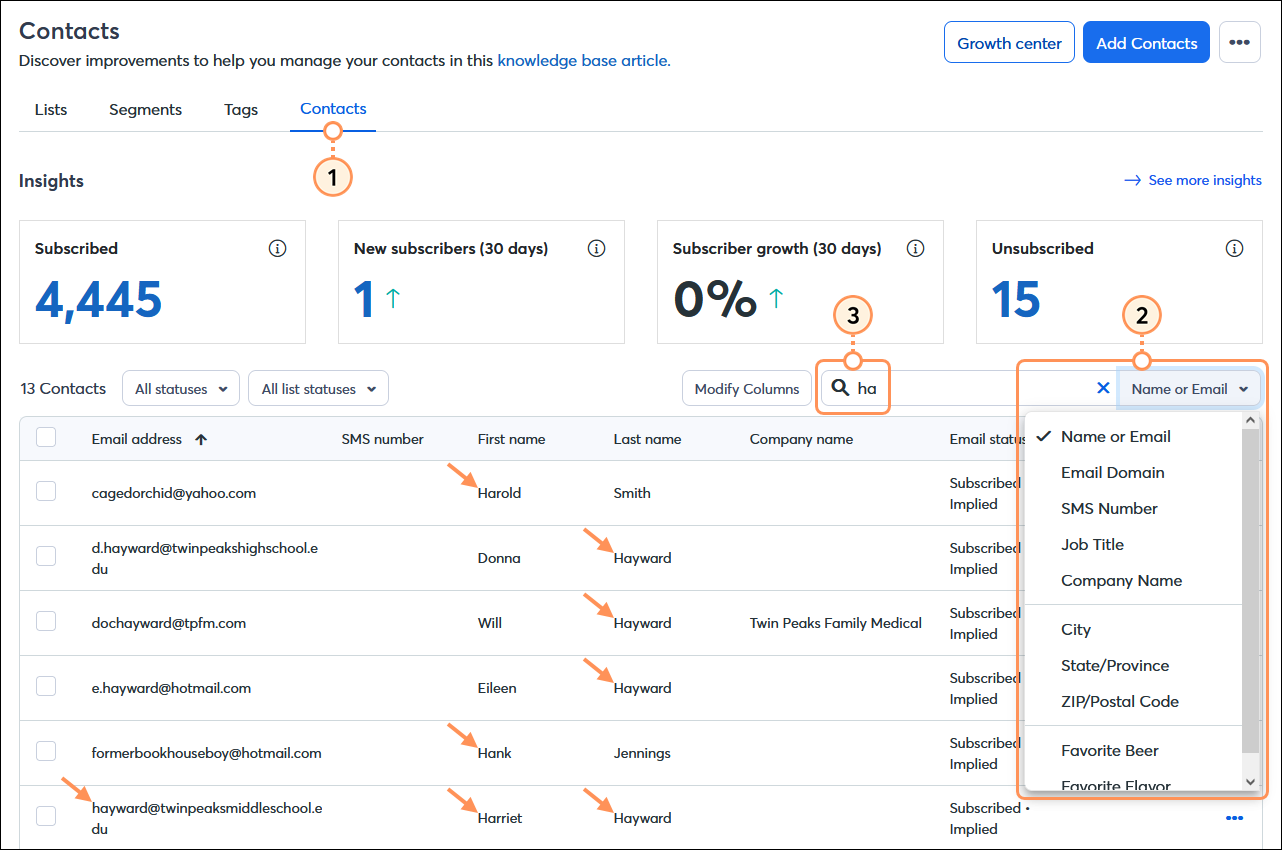The width and height of the screenshot is (1282, 850).
Task: Click the First name column header
Action: pos(512,439)
